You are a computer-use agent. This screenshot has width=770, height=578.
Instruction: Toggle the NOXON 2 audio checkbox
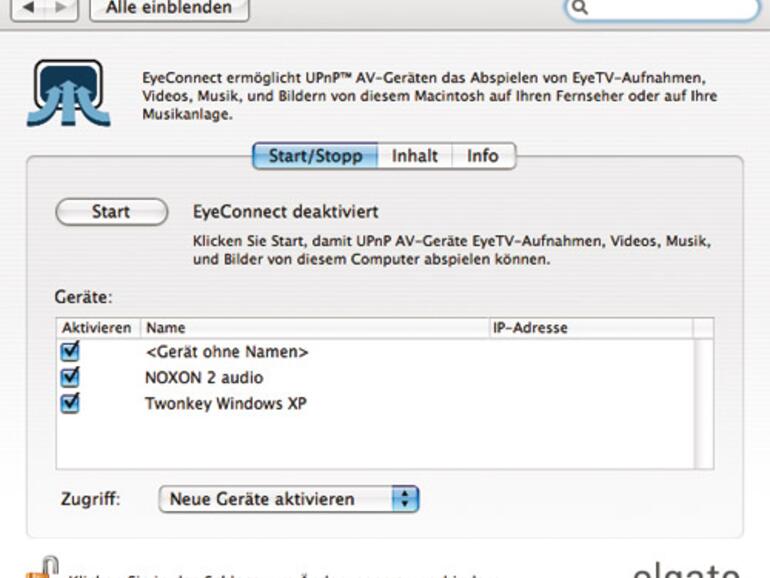point(70,378)
